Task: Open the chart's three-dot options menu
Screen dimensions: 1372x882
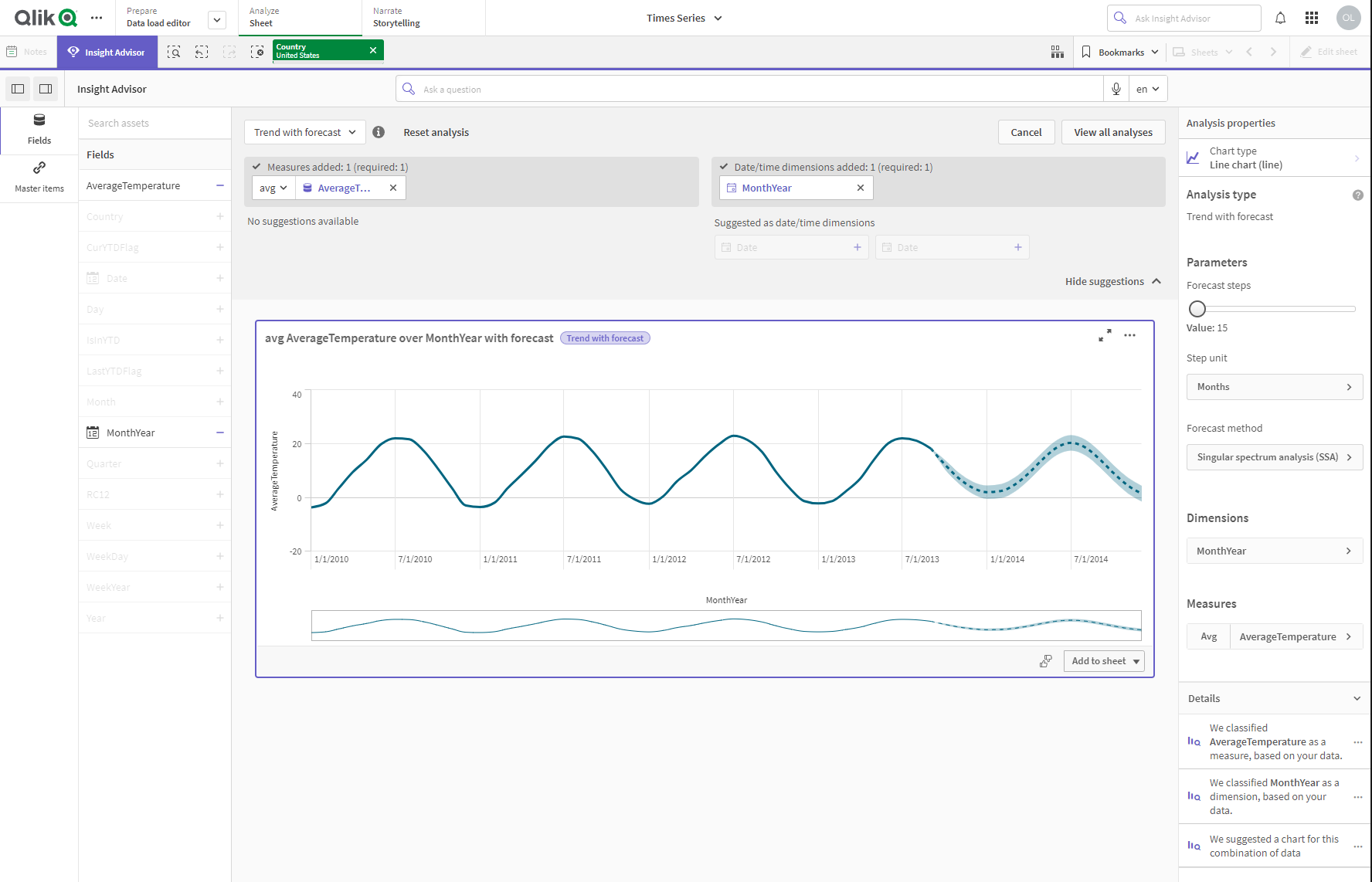Action: [1129, 335]
